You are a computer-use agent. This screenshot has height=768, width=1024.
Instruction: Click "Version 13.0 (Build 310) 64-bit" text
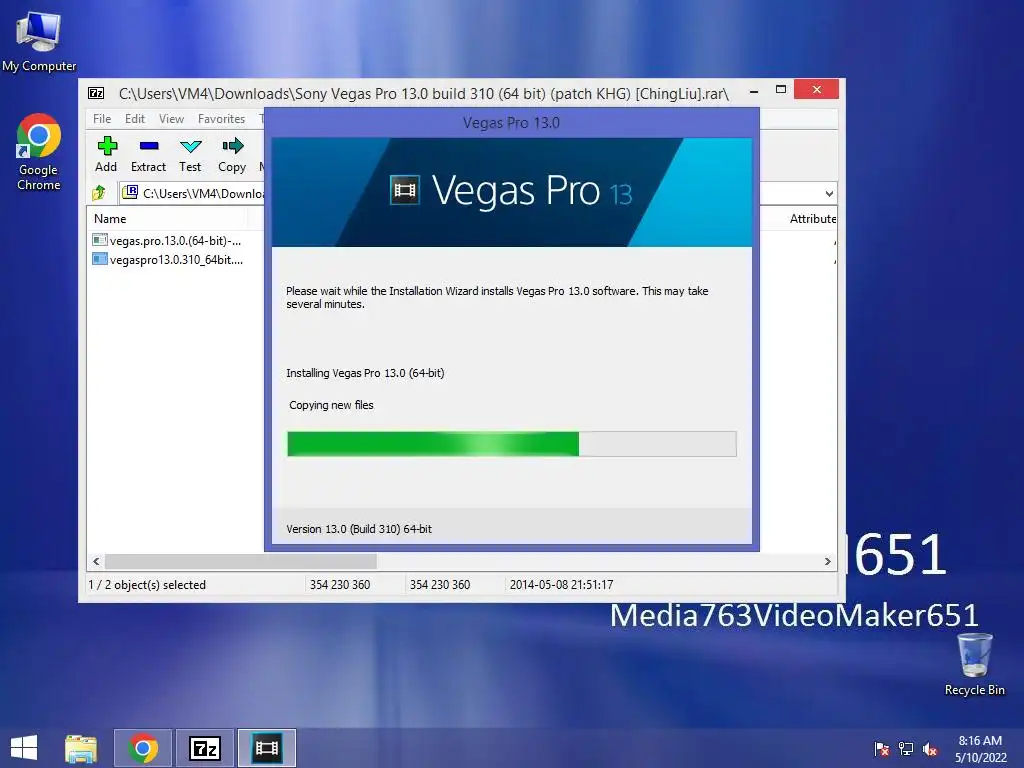[x=359, y=529]
